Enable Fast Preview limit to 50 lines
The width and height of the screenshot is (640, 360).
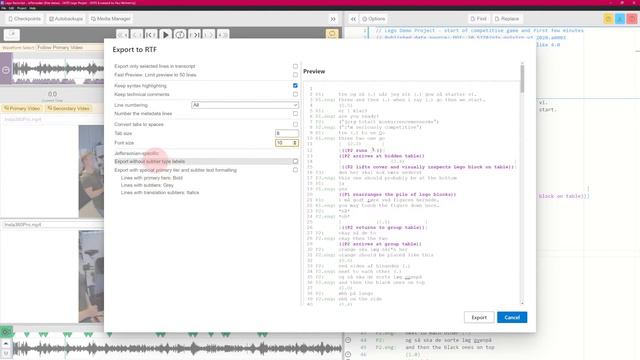point(295,75)
